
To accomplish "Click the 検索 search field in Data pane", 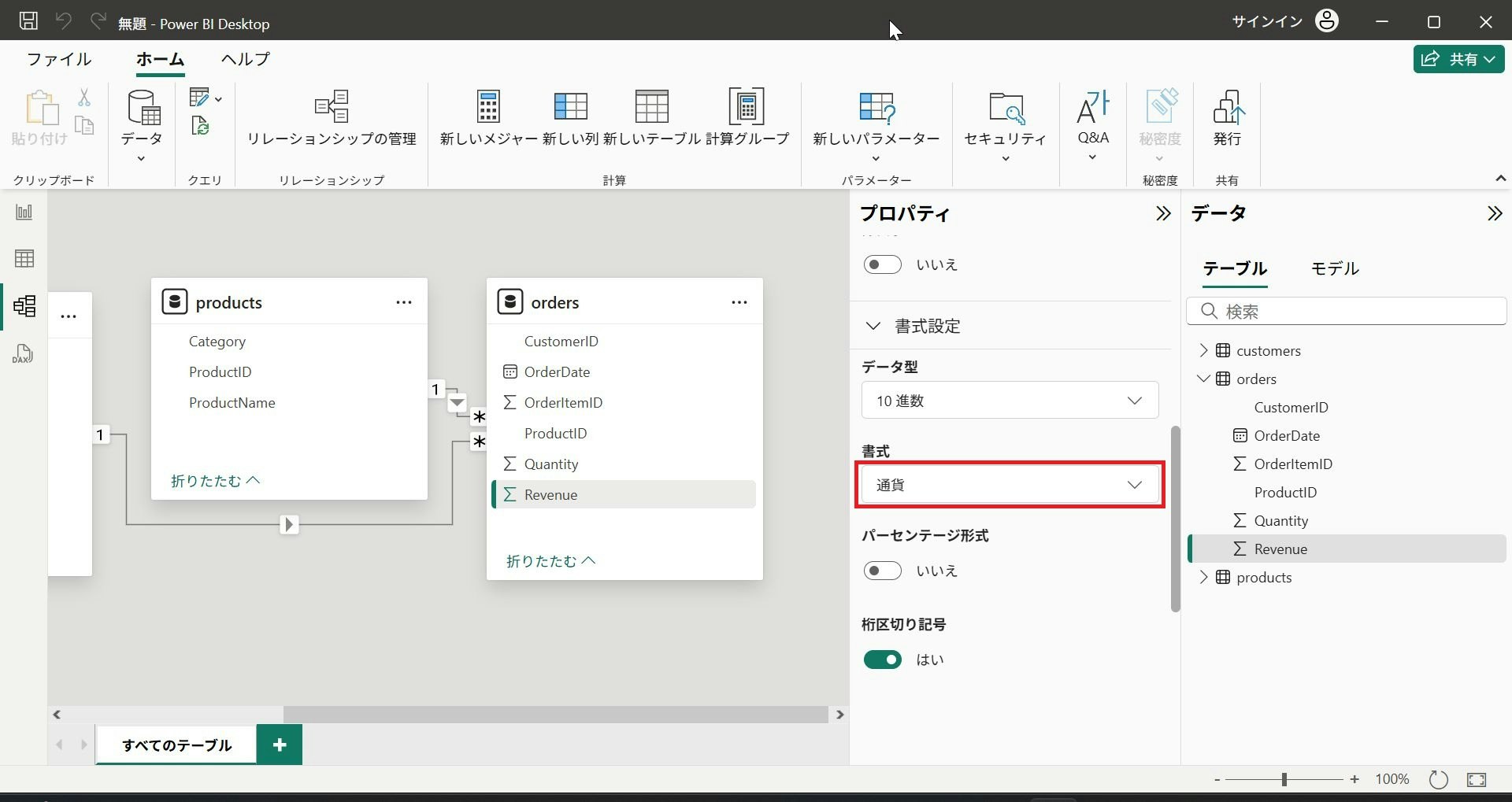I will 1346,312.
